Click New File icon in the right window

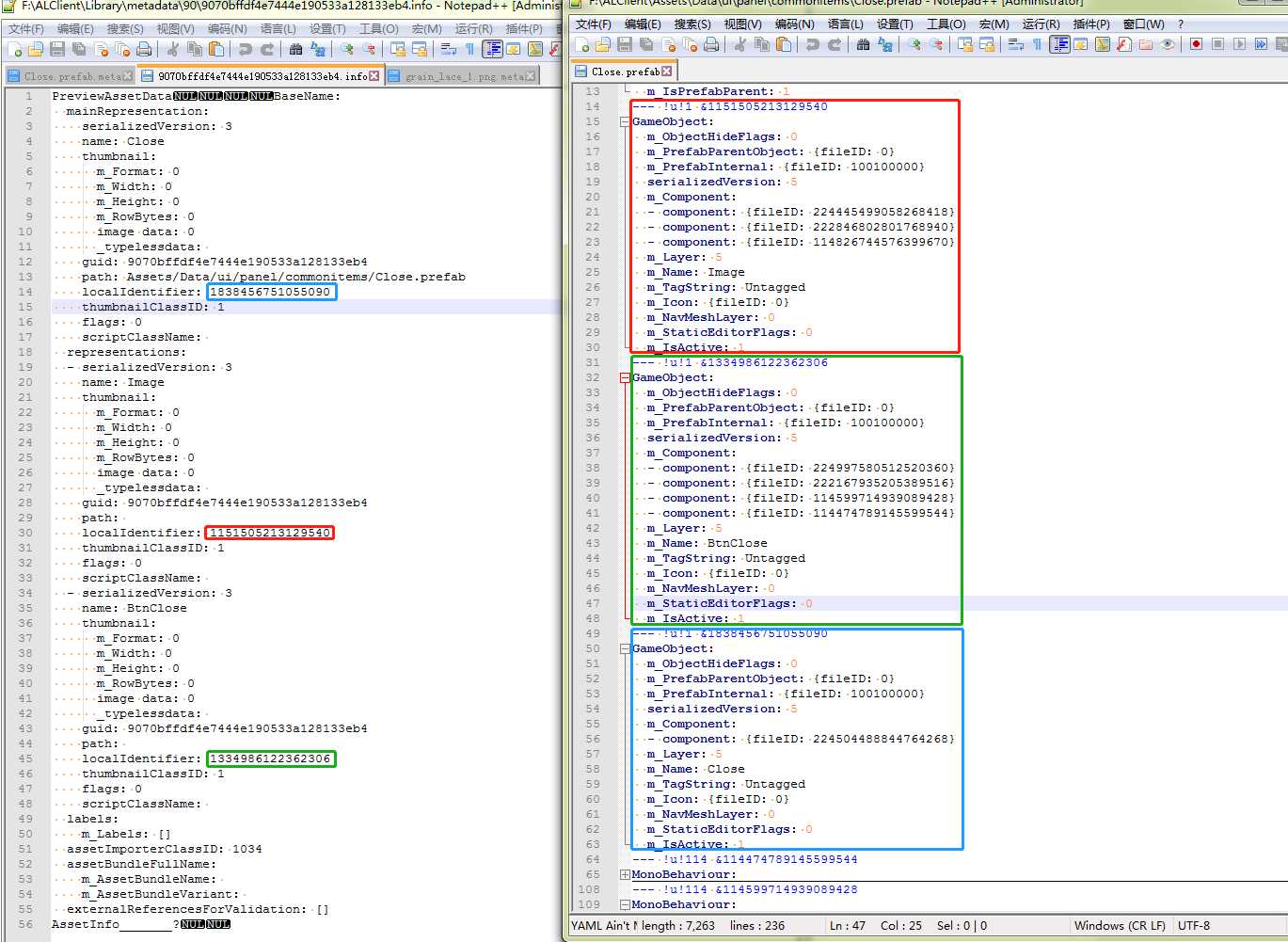pos(582,44)
